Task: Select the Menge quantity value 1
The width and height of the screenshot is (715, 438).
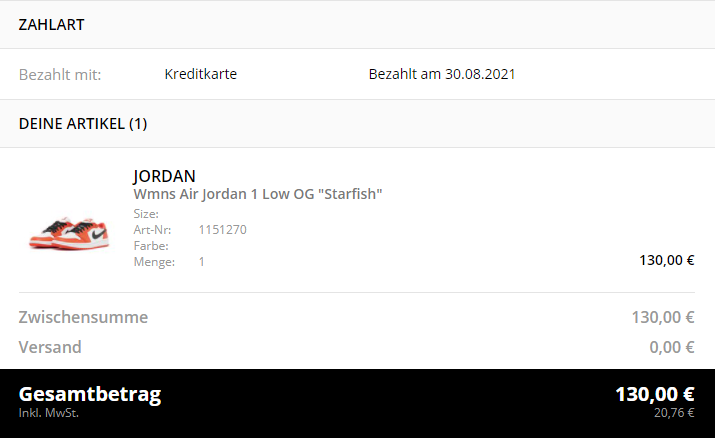Action: pos(202,262)
